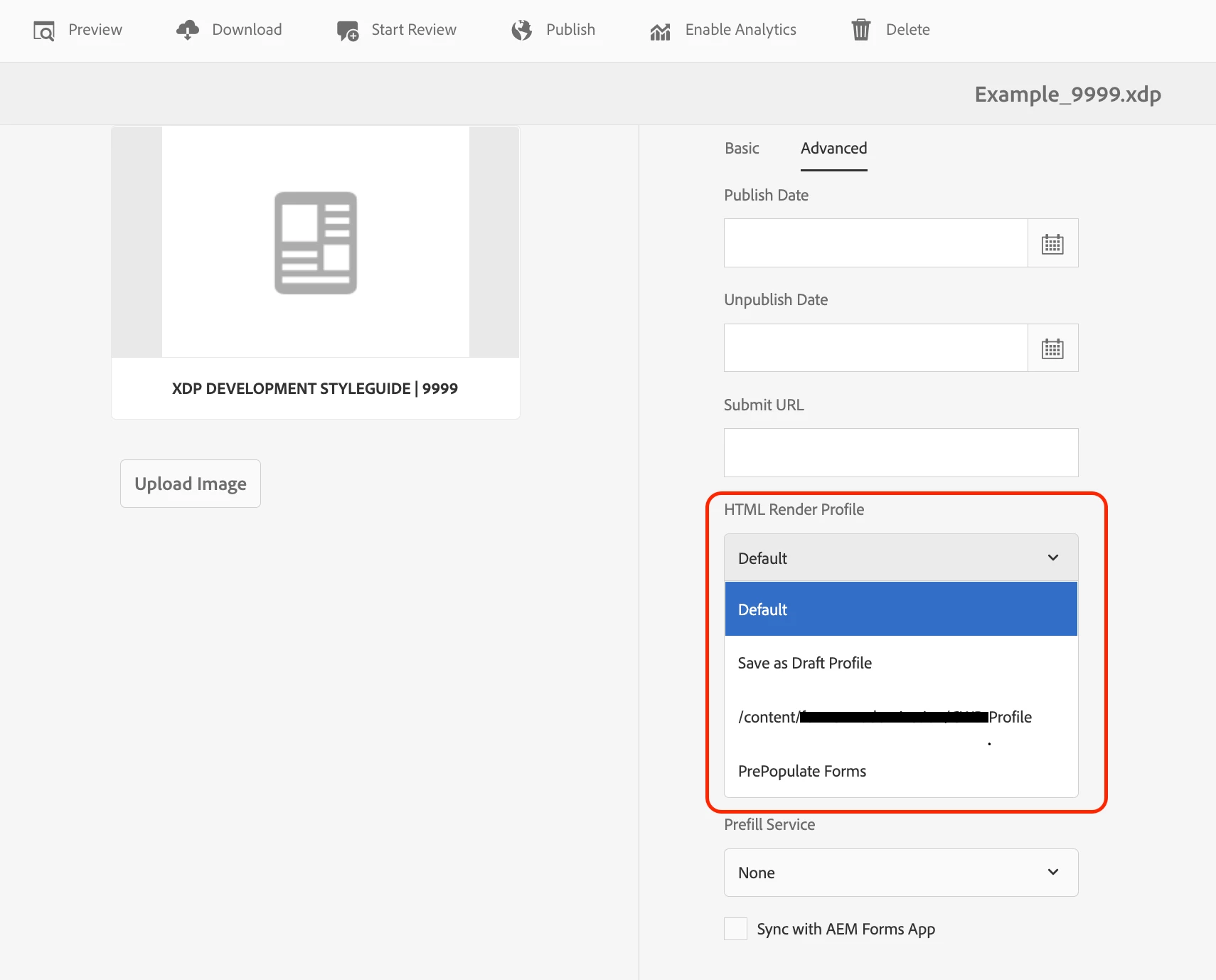
Task: Click the Upload Image button
Action: (x=191, y=484)
